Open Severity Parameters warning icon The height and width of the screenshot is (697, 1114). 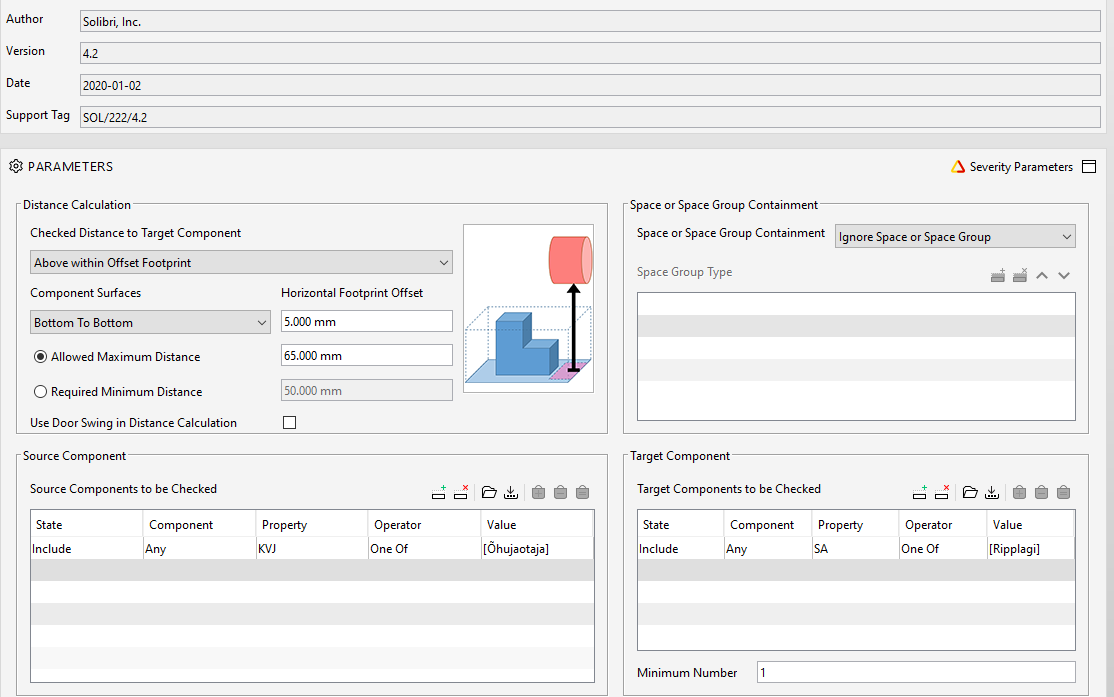click(958, 167)
